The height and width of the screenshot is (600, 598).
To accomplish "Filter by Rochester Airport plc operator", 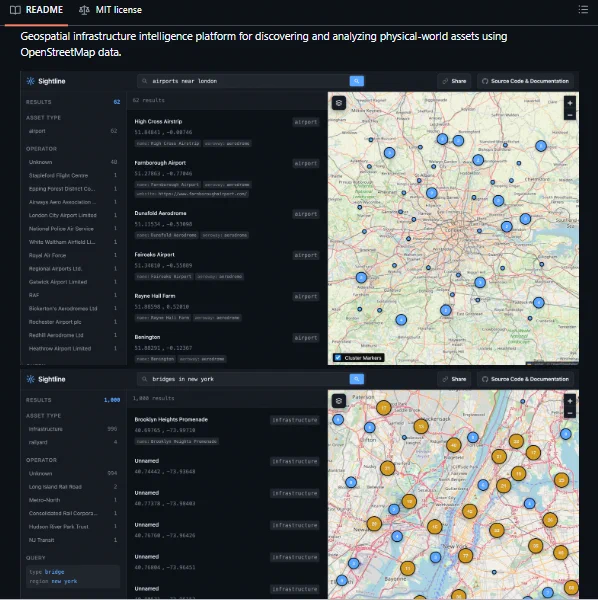I will [x=73, y=322].
